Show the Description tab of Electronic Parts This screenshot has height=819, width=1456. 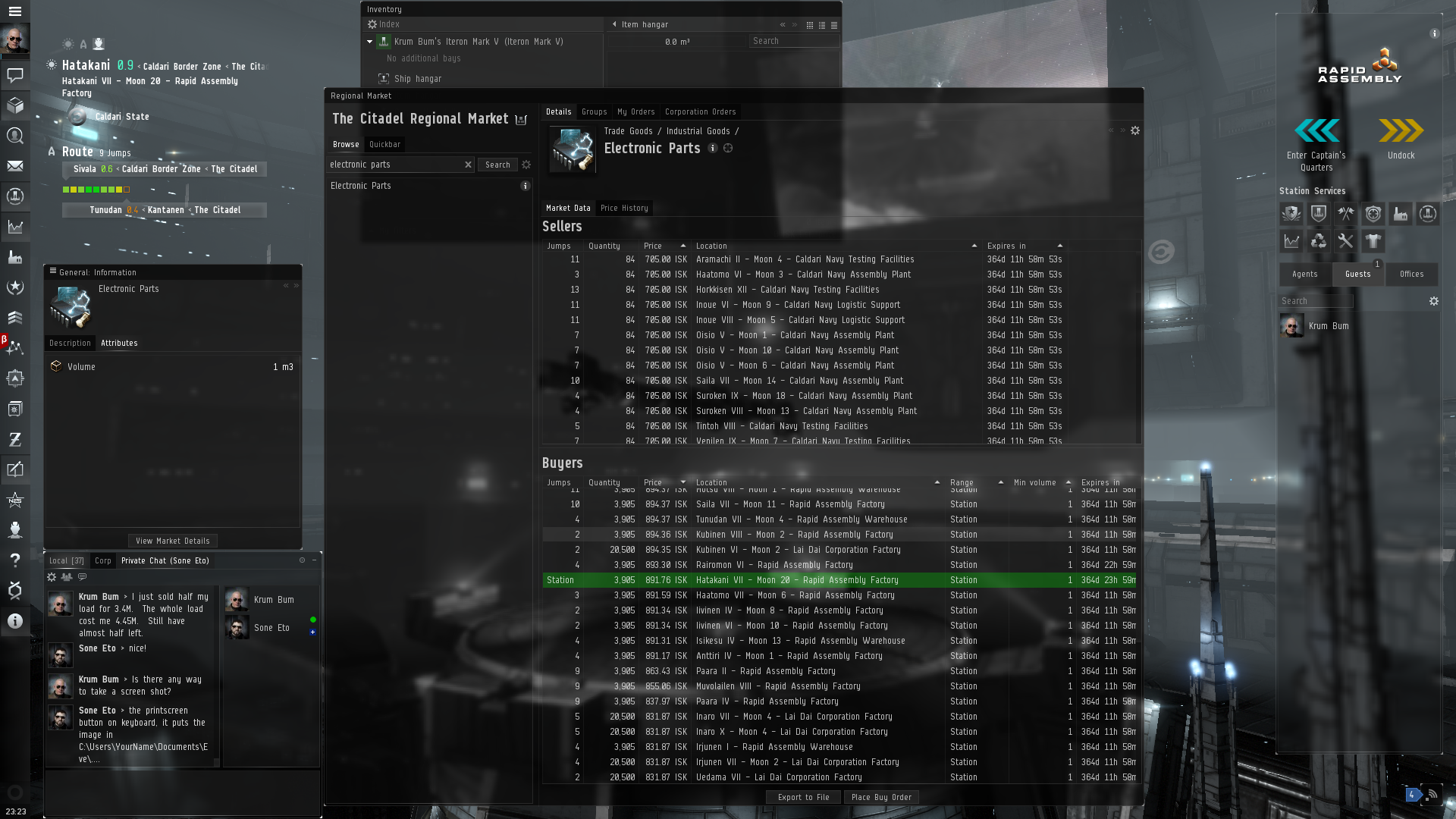point(70,343)
